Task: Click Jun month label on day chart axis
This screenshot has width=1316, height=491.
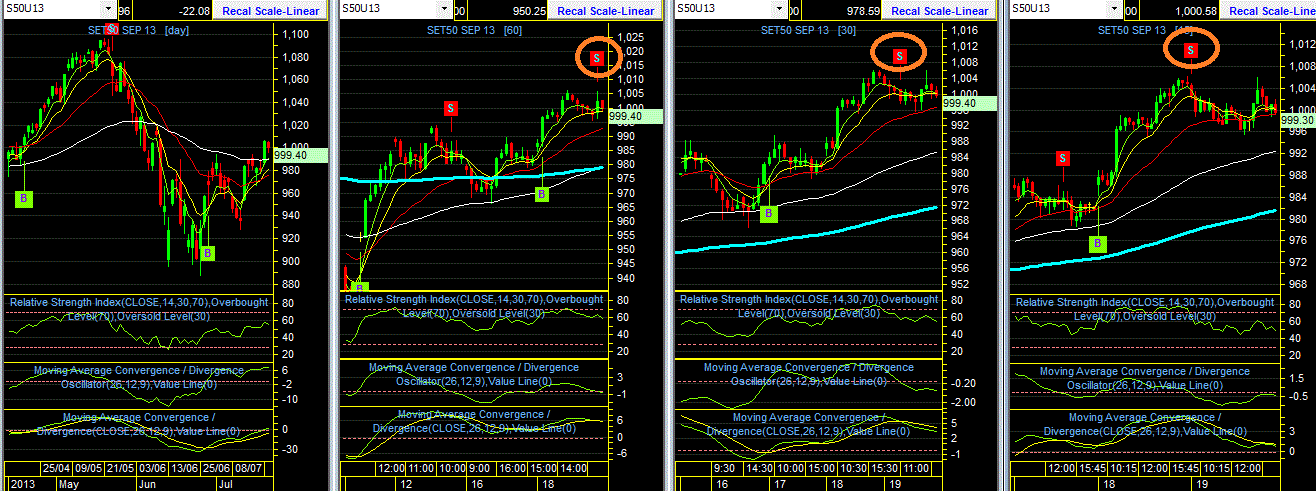Action: [147, 482]
